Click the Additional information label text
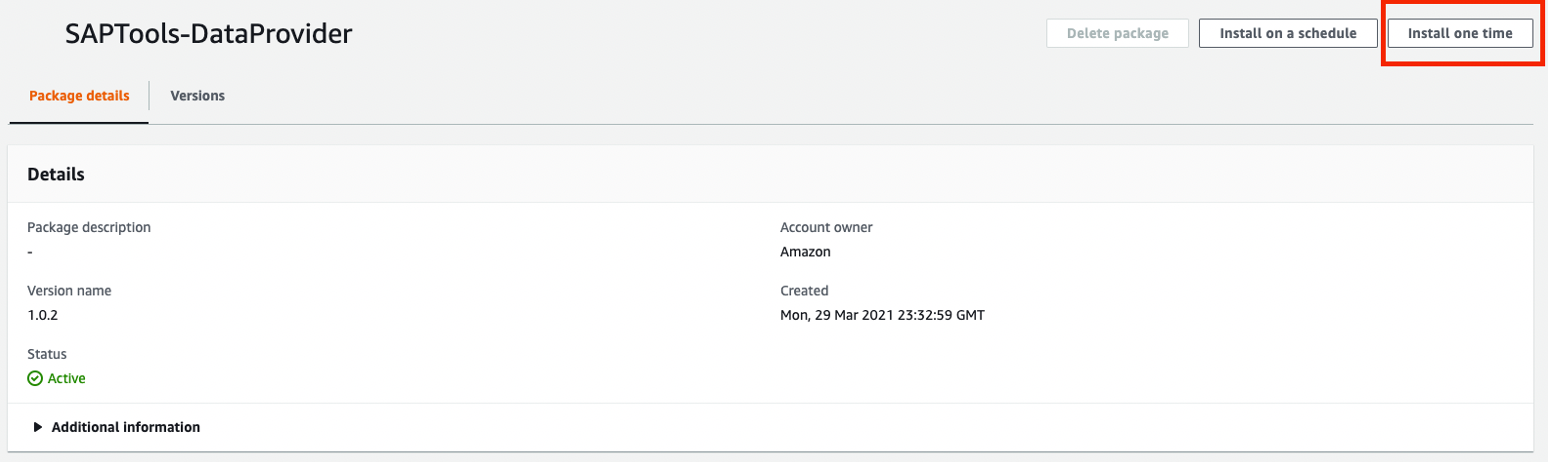 click(x=126, y=427)
